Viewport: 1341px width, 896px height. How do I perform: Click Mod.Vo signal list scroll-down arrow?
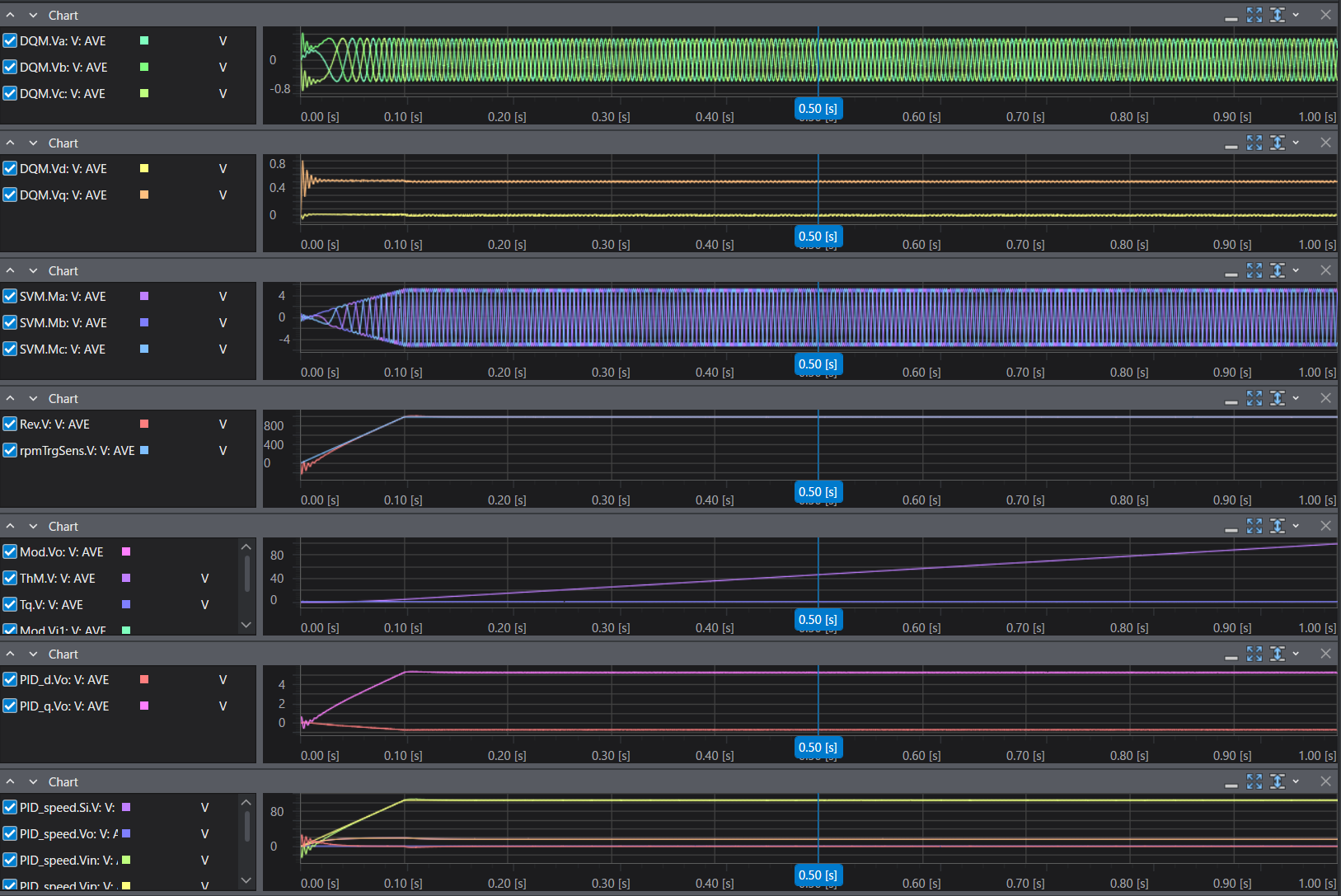[x=246, y=625]
